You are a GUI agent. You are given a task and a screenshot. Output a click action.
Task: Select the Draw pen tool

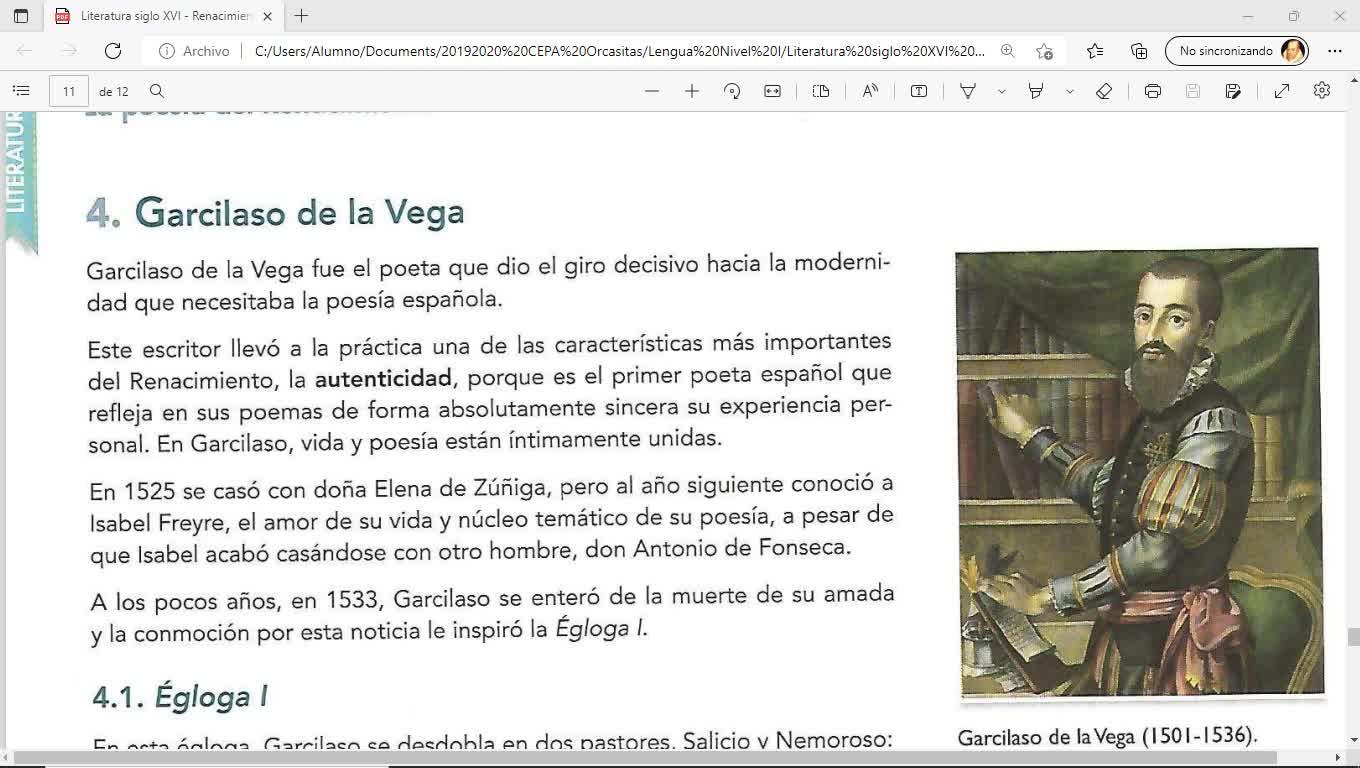[x=968, y=91]
